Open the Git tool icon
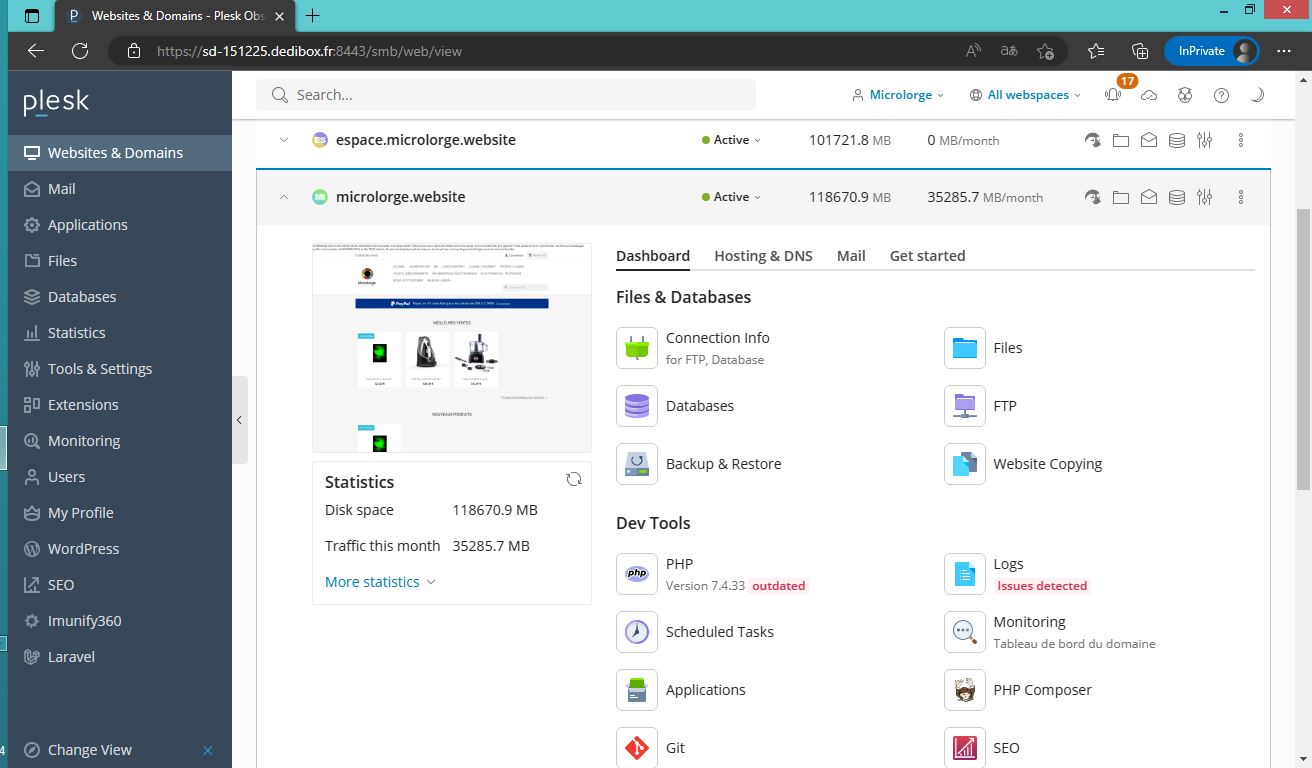1312x768 pixels. [637, 747]
